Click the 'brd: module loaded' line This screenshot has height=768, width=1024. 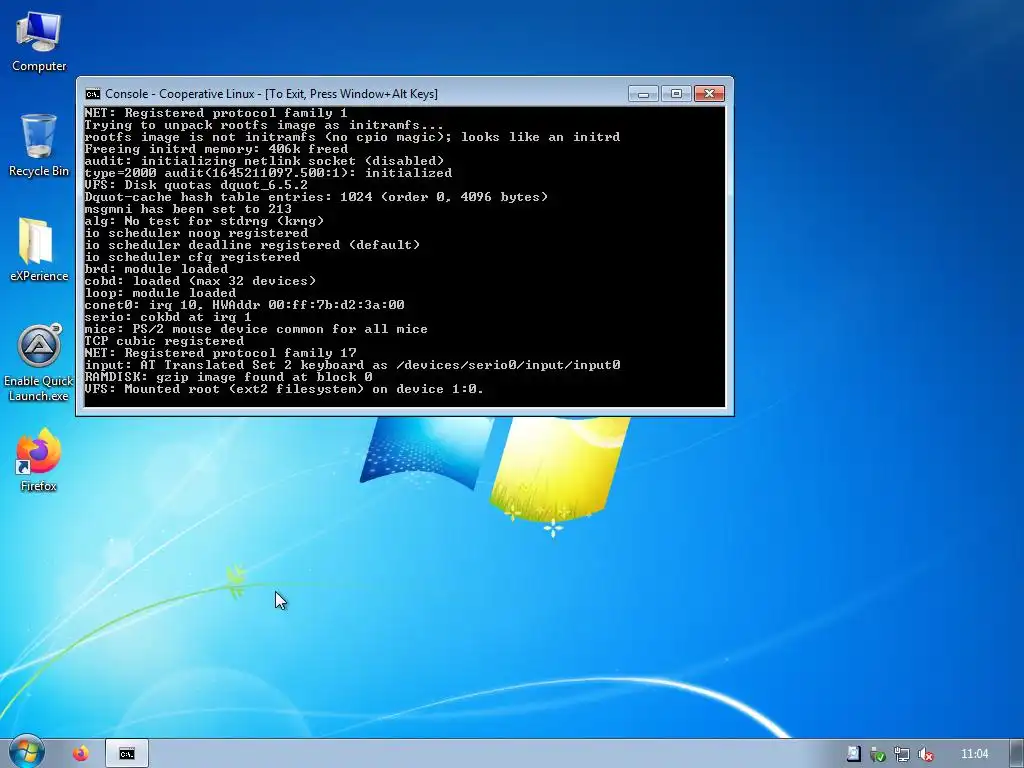pyautogui.click(x=156, y=269)
